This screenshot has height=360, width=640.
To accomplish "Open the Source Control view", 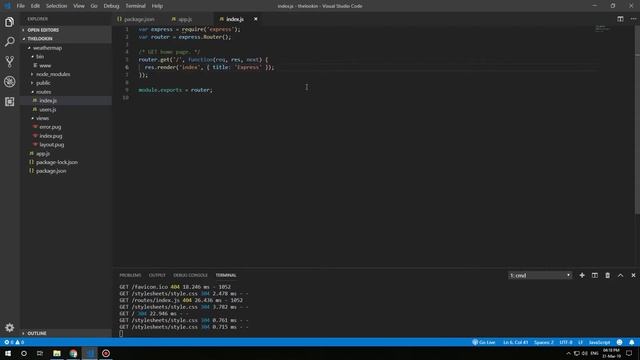I will pyautogui.click(x=9, y=62).
